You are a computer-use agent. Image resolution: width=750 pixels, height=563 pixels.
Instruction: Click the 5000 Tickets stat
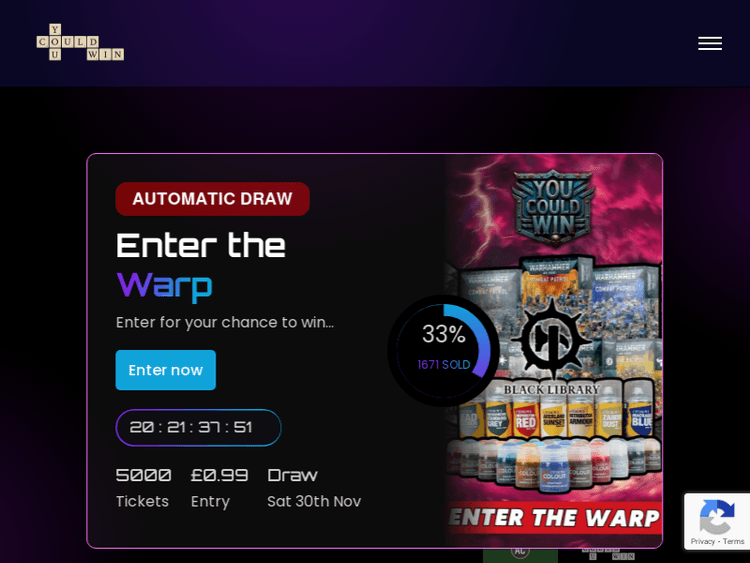(x=143, y=487)
